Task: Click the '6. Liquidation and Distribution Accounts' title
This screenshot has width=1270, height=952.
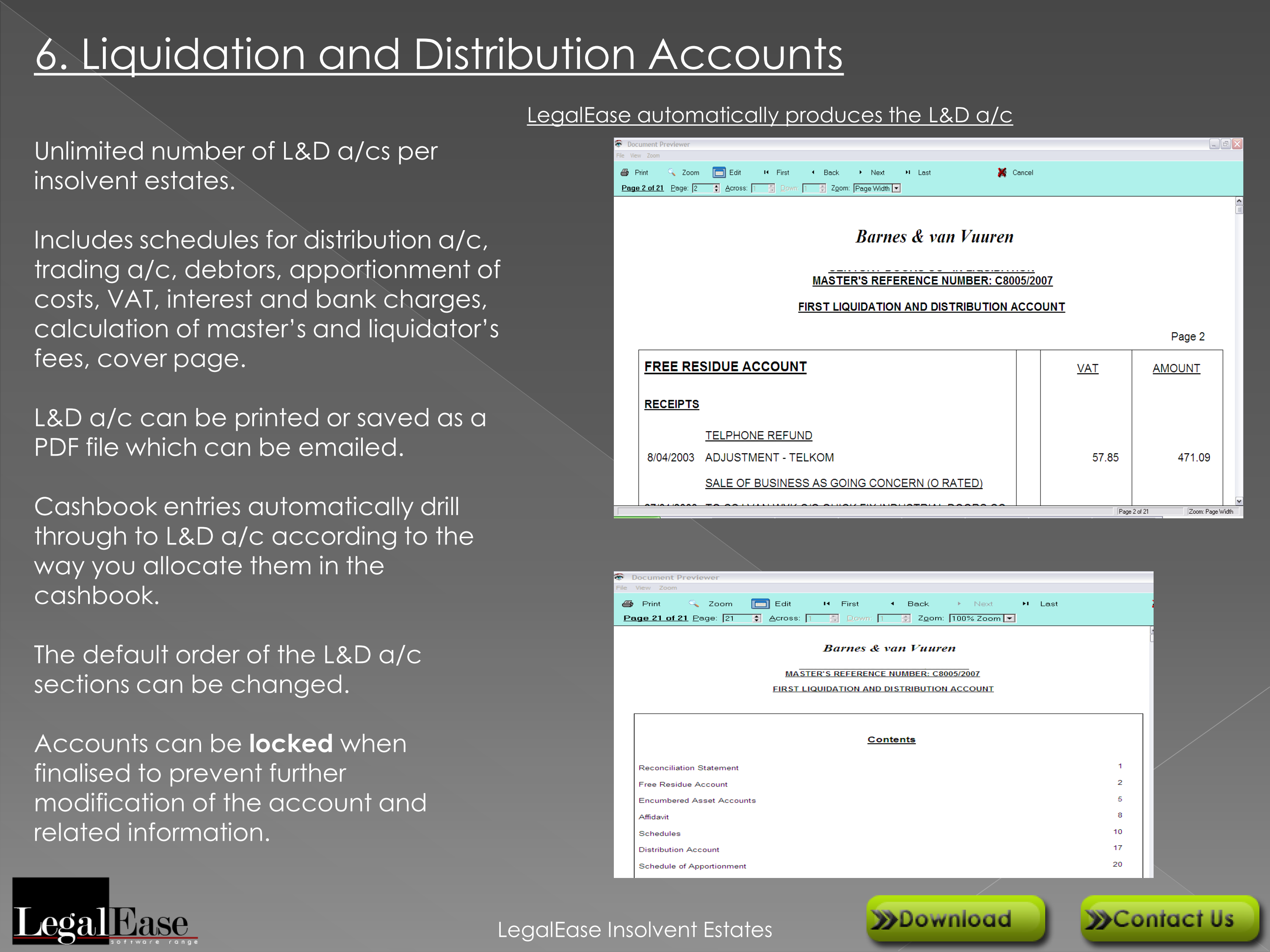Action: (x=439, y=55)
